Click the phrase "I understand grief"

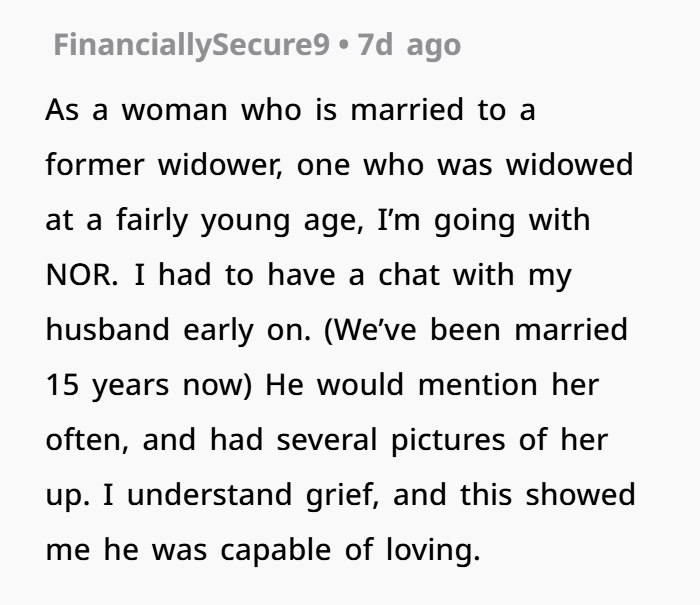pyautogui.click(x=218, y=495)
